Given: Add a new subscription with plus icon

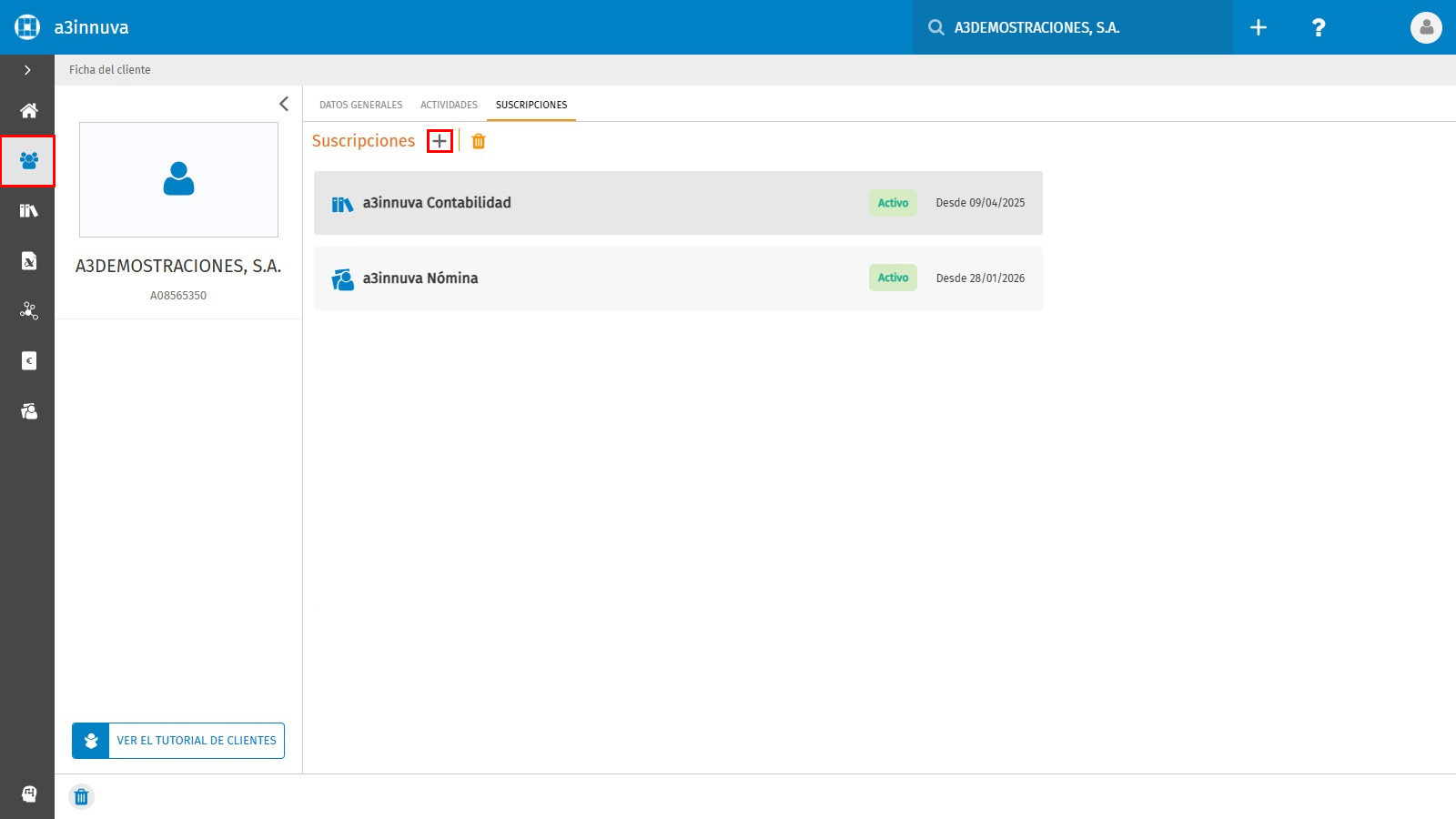Looking at the screenshot, I should pos(440,141).
